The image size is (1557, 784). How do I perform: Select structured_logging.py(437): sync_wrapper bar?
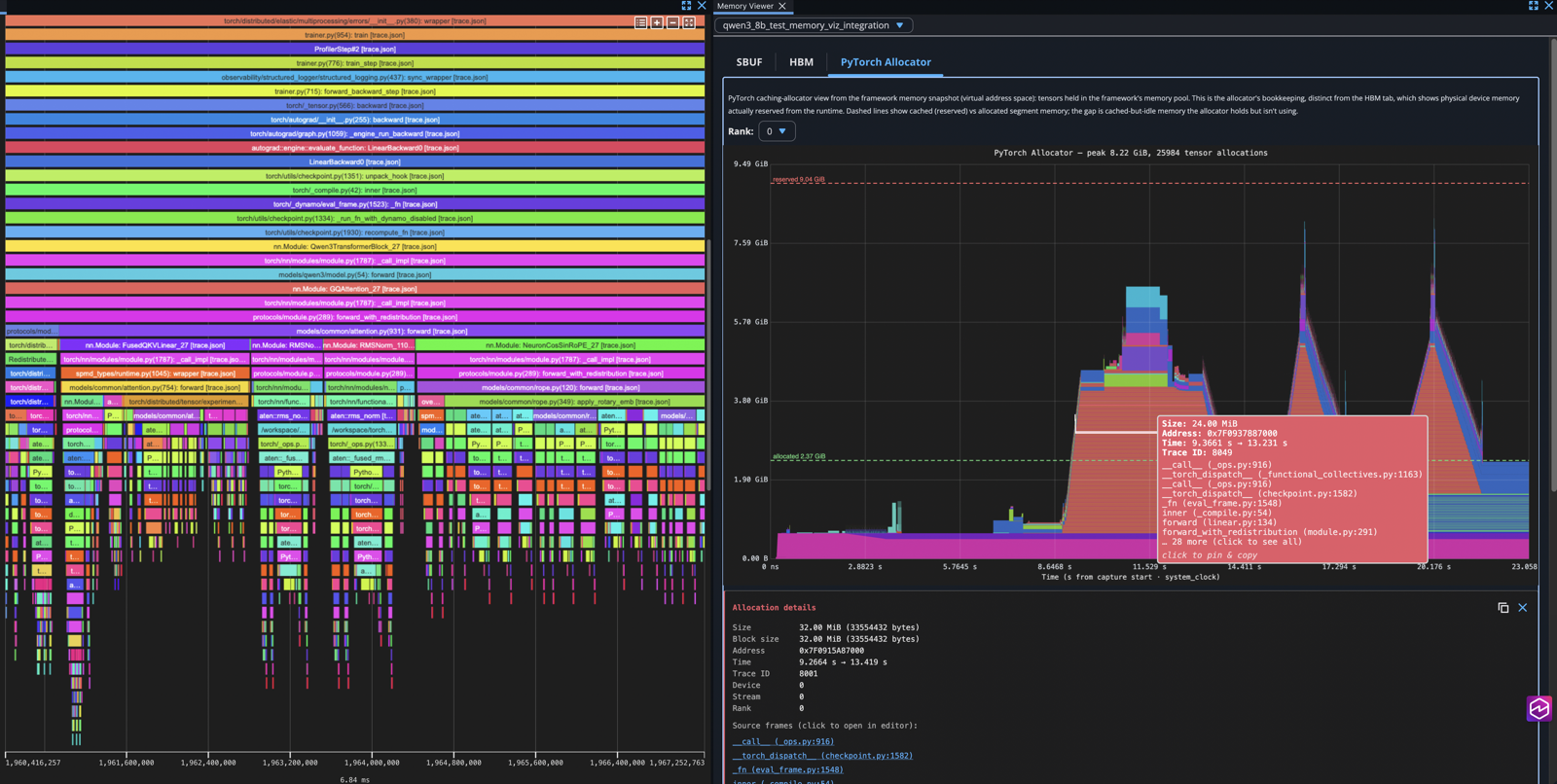[354, 77]
